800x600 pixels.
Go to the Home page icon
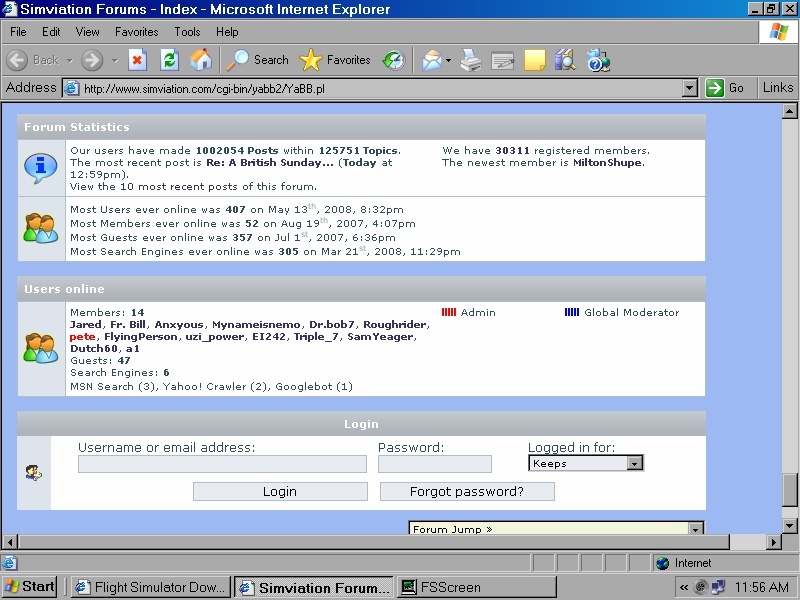201,60
